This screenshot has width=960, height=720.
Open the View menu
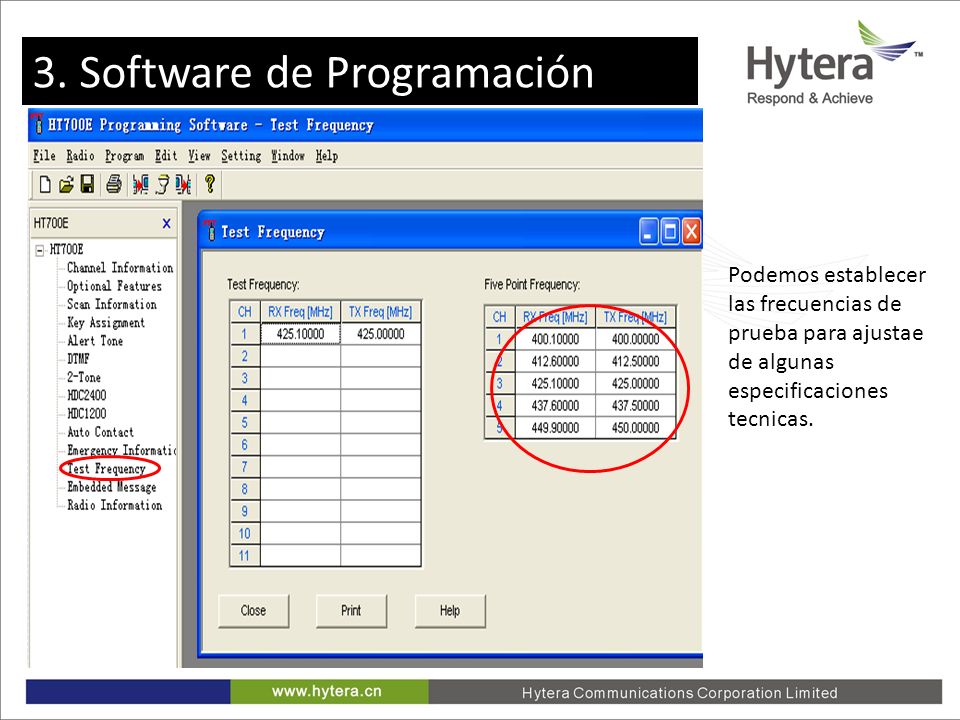tap(199, 156)
